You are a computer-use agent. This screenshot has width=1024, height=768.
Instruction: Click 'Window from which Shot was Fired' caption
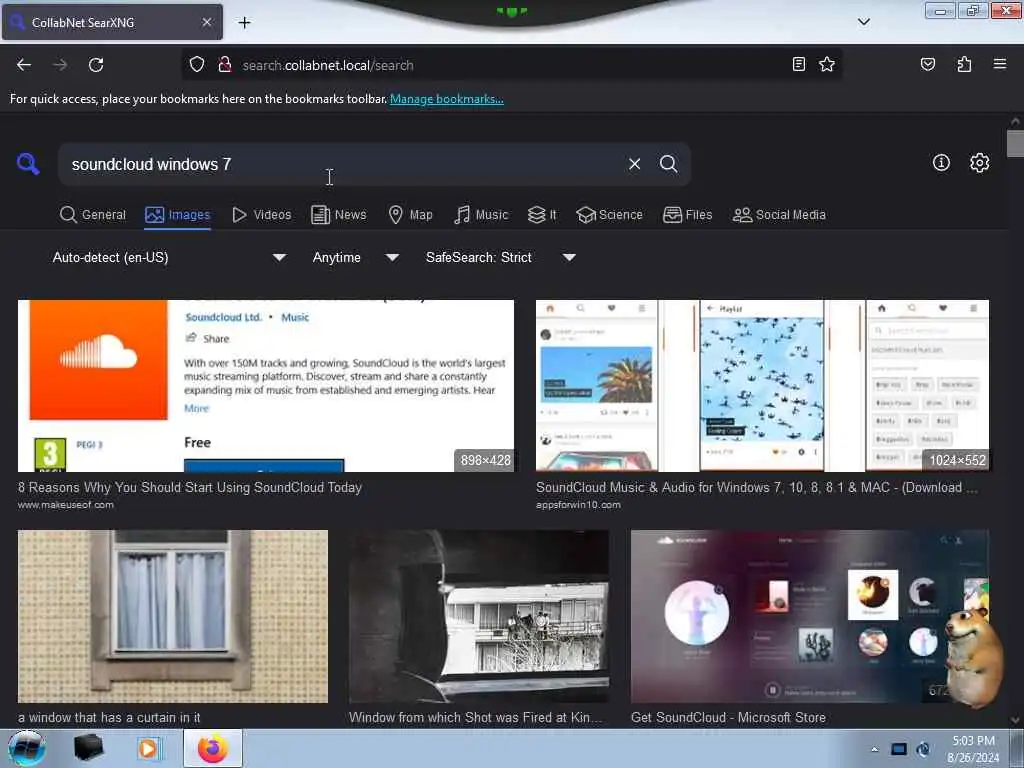click(x=475, y=718)
